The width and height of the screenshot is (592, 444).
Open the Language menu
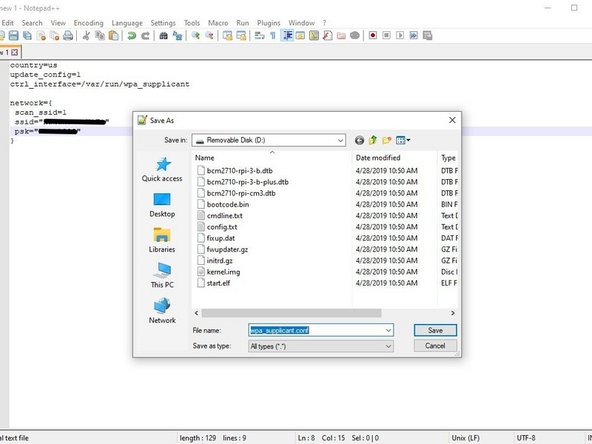coord(127,23)
